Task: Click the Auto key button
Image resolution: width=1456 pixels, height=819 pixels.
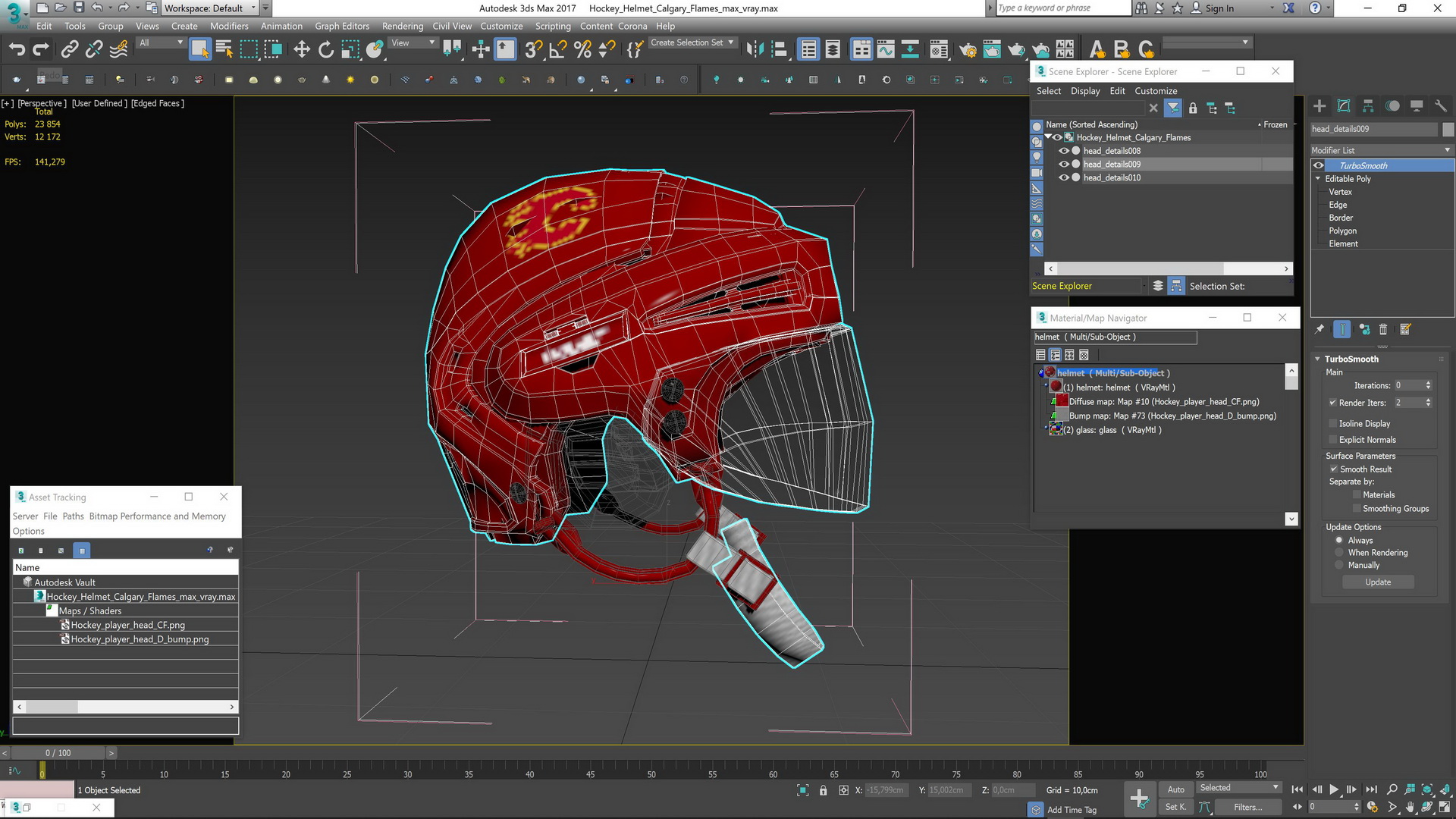Action: pos(1176,789)
